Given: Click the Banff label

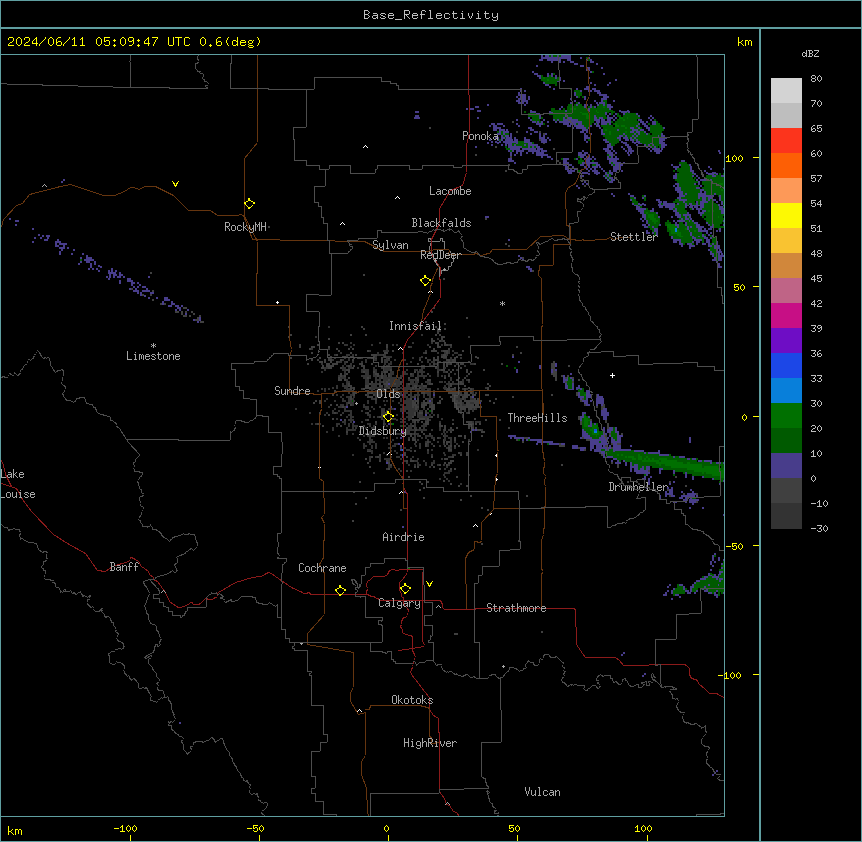Looking at the screenshot, I should (x=124, y=567).
